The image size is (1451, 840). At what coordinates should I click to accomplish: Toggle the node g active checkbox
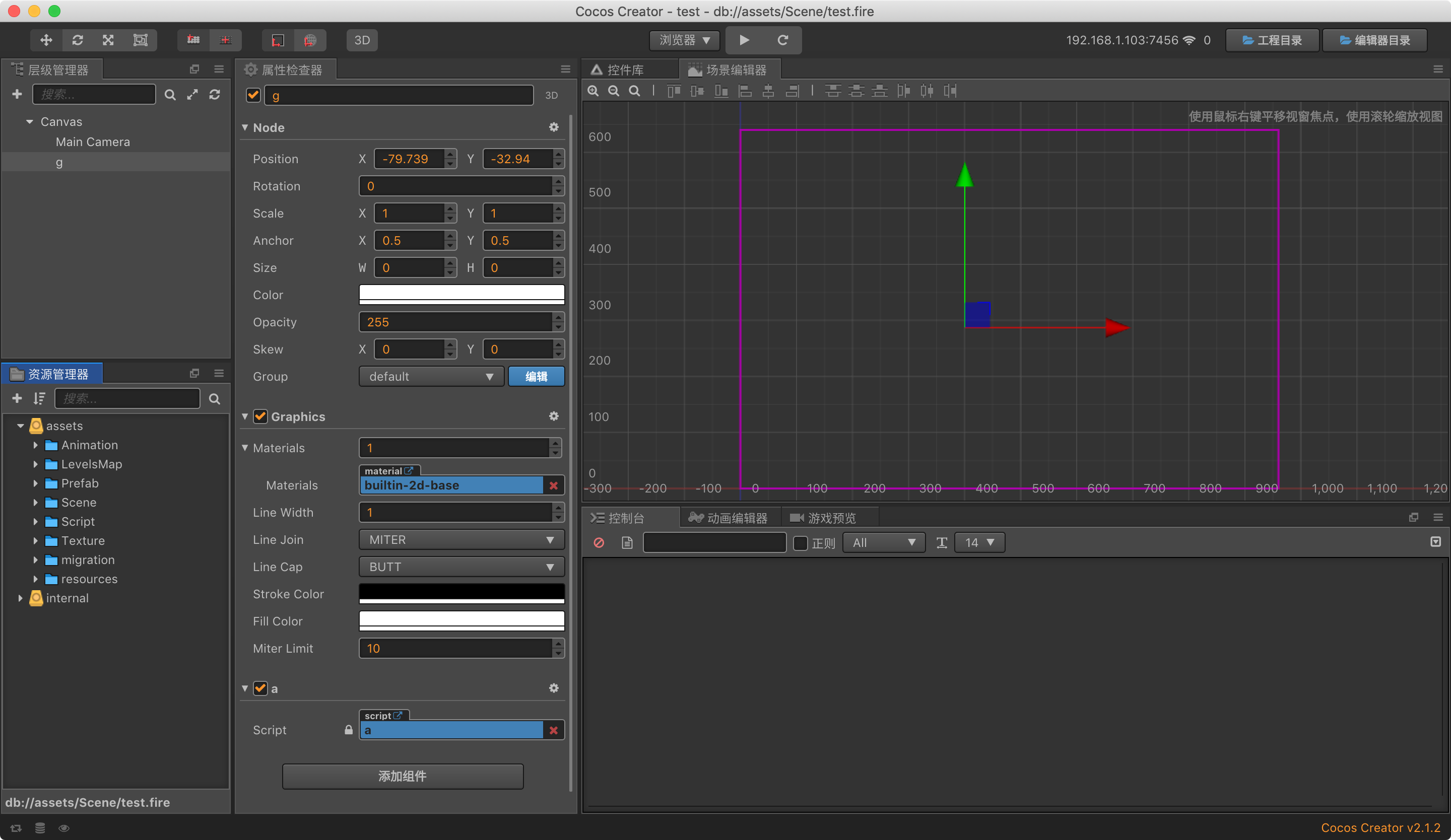pyautogui.click(x=253, y=95)
